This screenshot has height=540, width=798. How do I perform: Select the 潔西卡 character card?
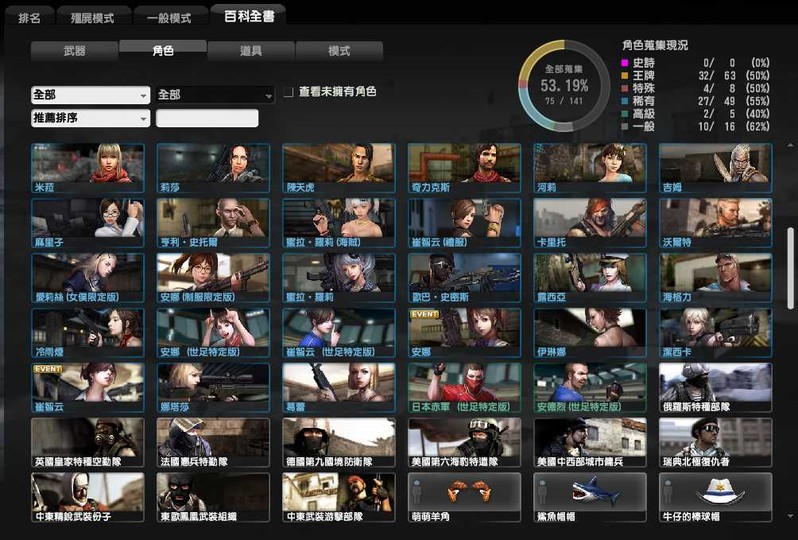tap(716, 333)
